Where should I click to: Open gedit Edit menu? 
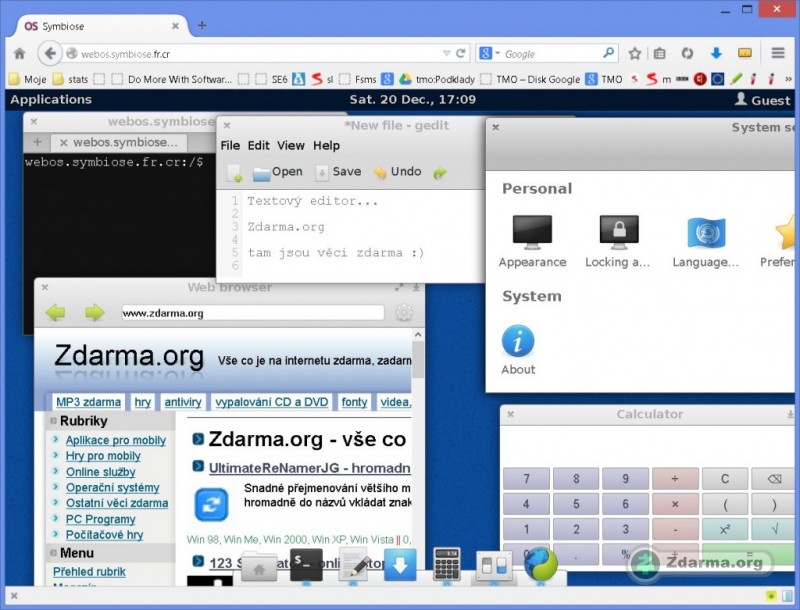[x=259, y=145]
